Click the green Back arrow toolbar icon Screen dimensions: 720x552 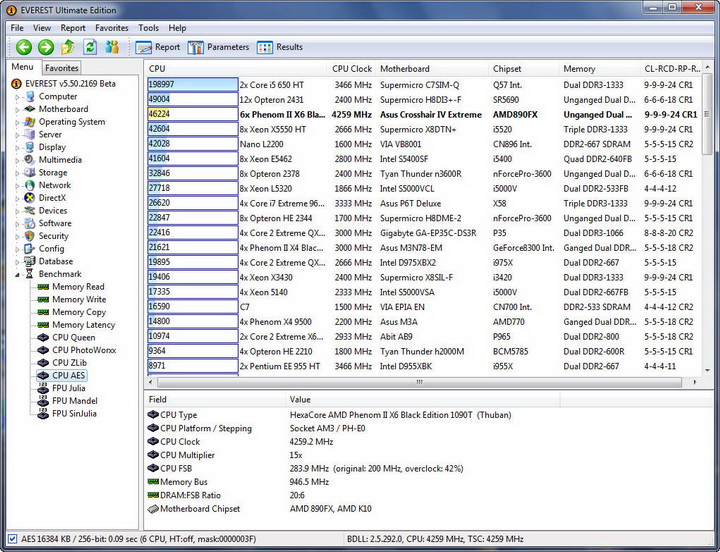[24, 47]
